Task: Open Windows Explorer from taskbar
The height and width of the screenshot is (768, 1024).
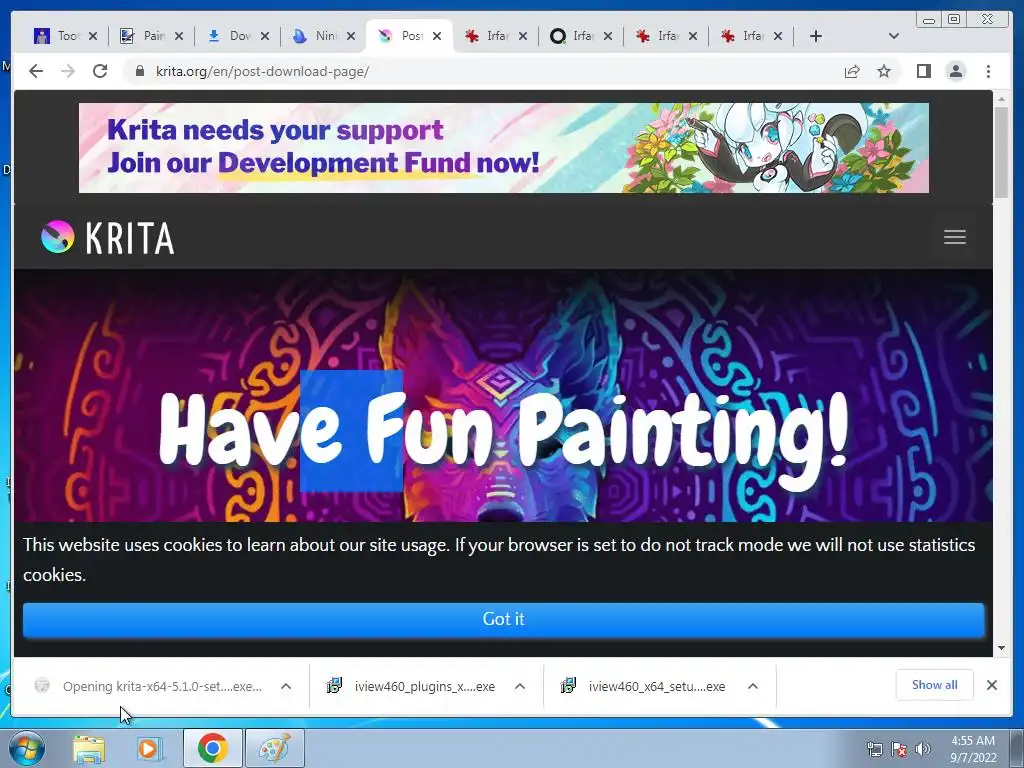Action: (89, 748)
